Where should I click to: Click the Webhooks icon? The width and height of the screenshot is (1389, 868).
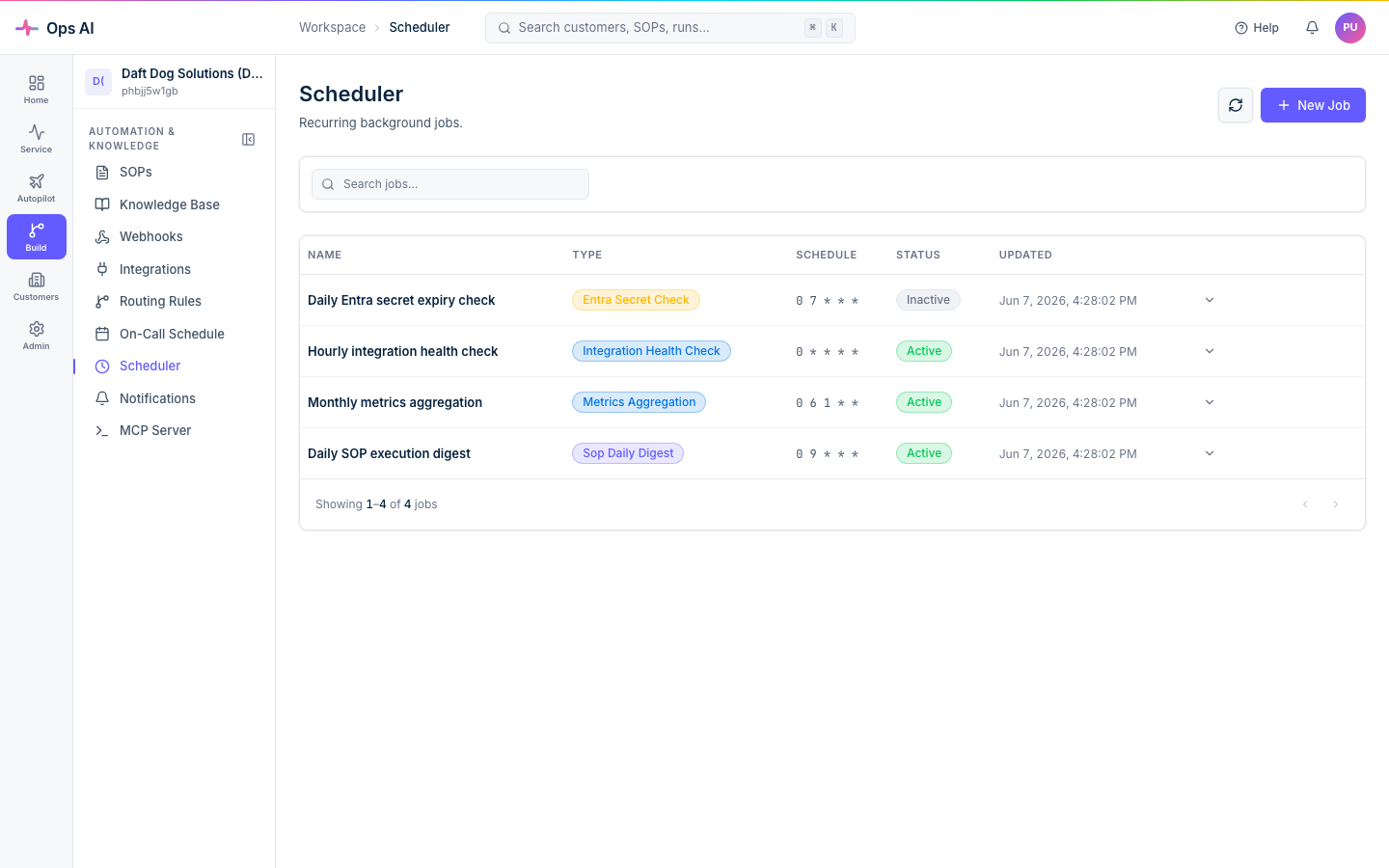pos(102,237)
